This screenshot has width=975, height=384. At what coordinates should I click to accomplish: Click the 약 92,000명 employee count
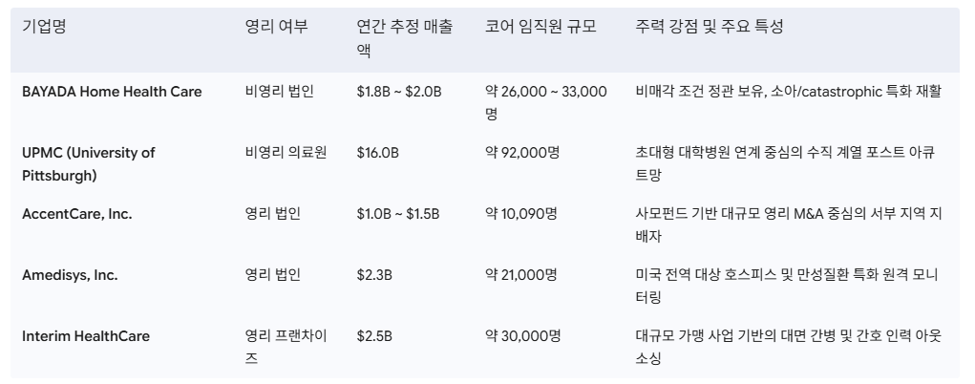(x=522, y=153)
